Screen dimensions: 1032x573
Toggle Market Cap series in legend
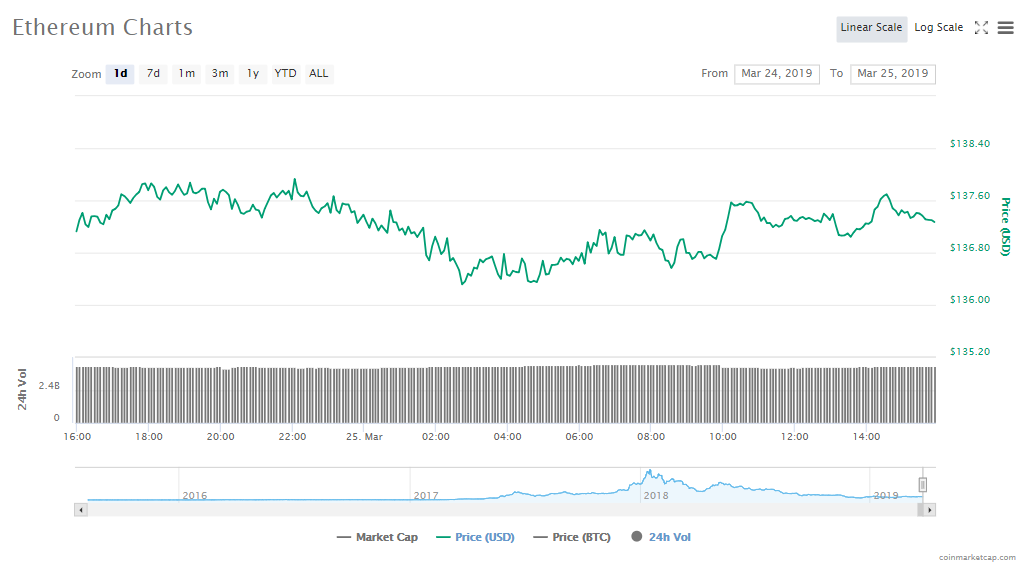(x=377, y=537)
